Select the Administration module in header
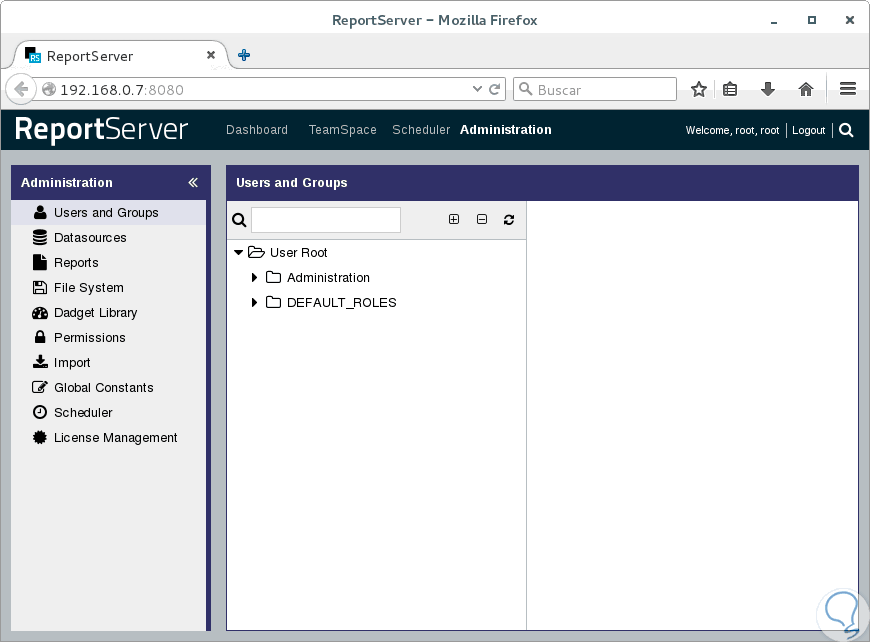The height and width of the screenshot is (642, 870). coord(505,130)
